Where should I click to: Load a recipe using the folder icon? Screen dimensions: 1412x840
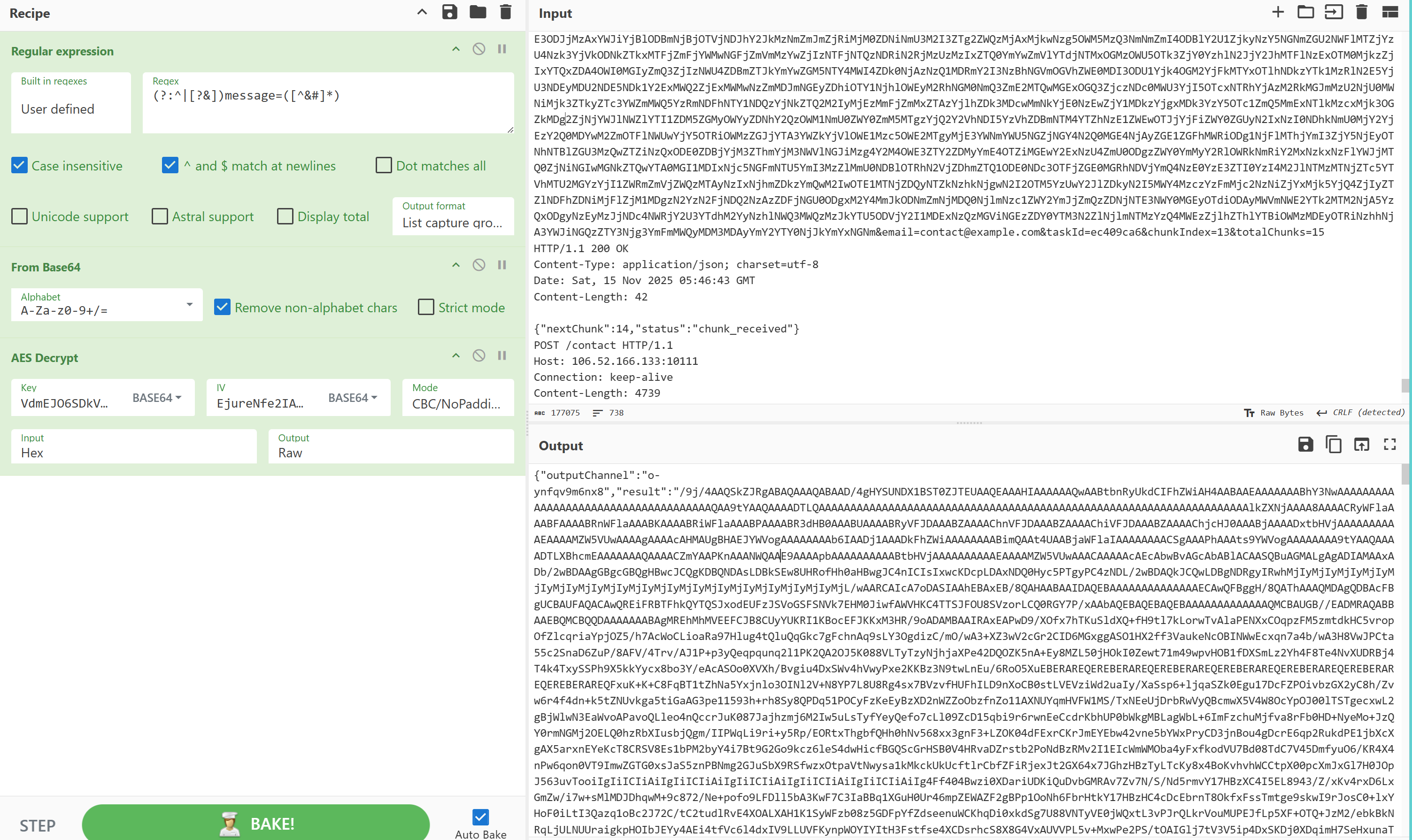point(478,12)
